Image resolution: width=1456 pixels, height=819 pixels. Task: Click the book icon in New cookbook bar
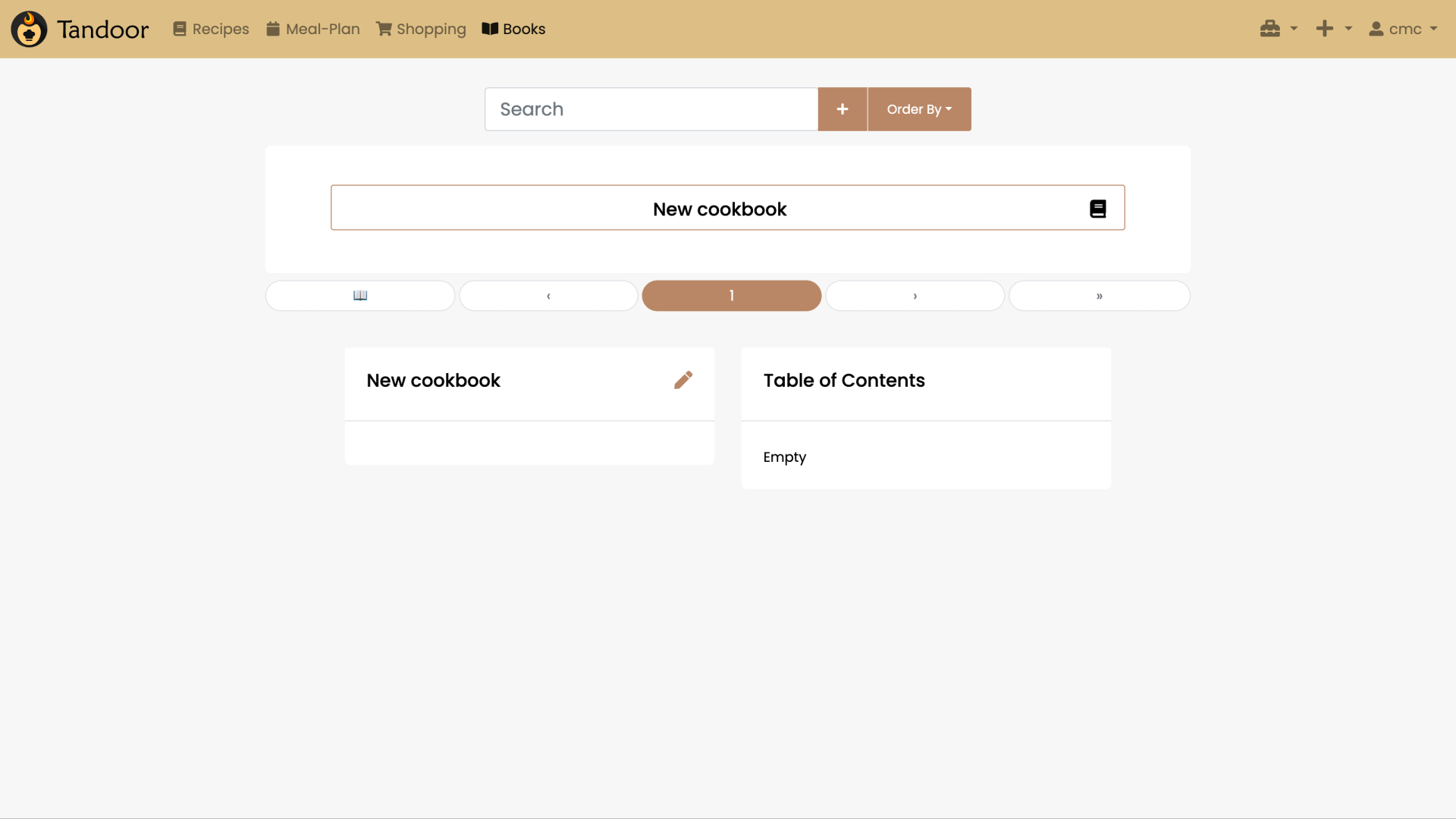coord(1097,209)
